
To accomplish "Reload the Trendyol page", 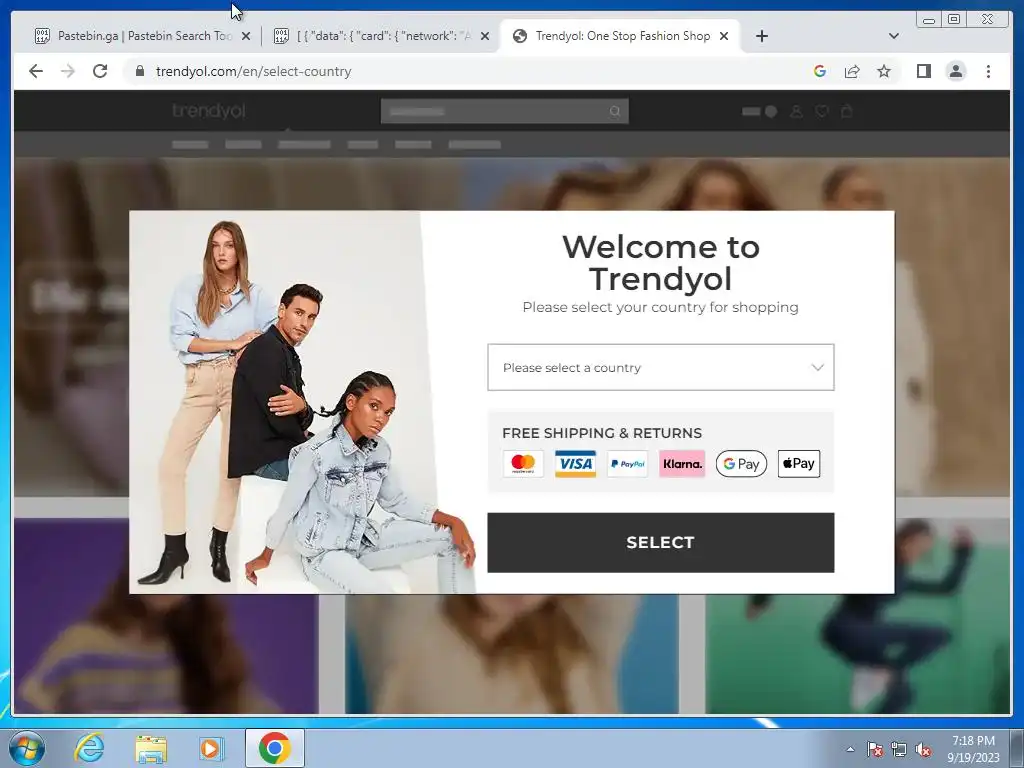I will [100, 71].
